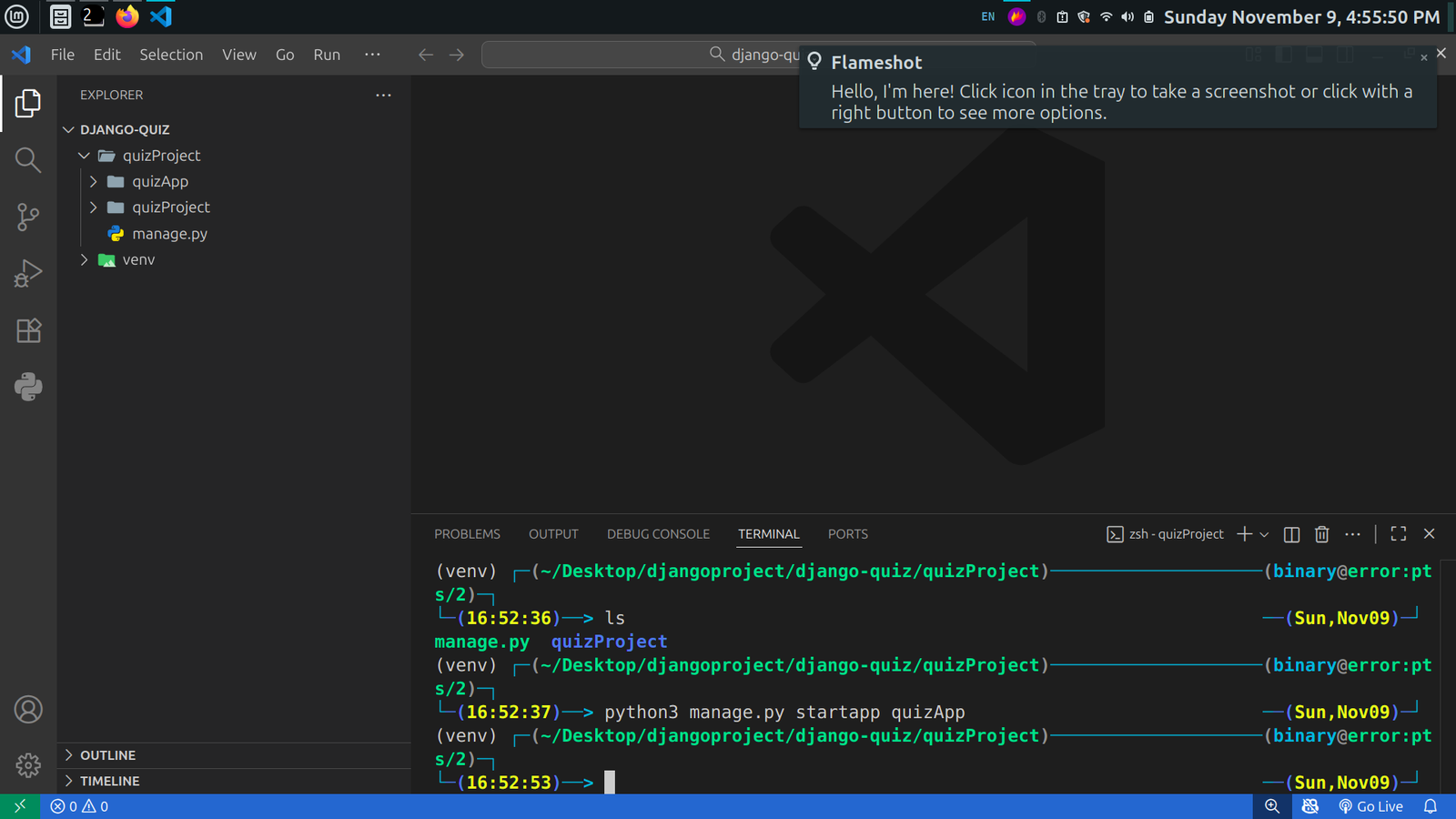Switch to the DEBUG CONSOLE tab
Image resolution: width=1456 pixels, height=819 pixels.
coord(658,534)
